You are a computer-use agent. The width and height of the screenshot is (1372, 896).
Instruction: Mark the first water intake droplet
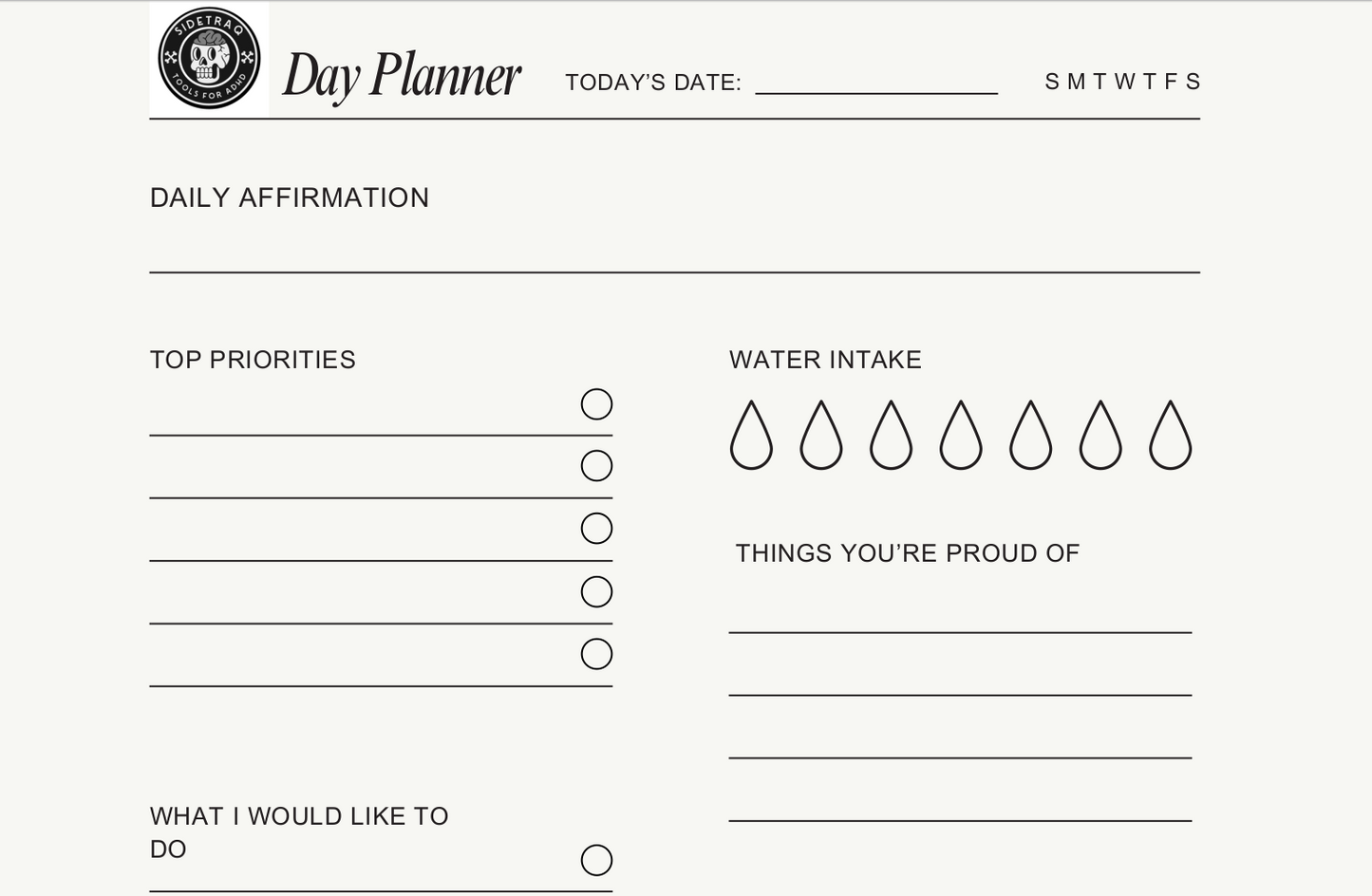coord(751,437)
